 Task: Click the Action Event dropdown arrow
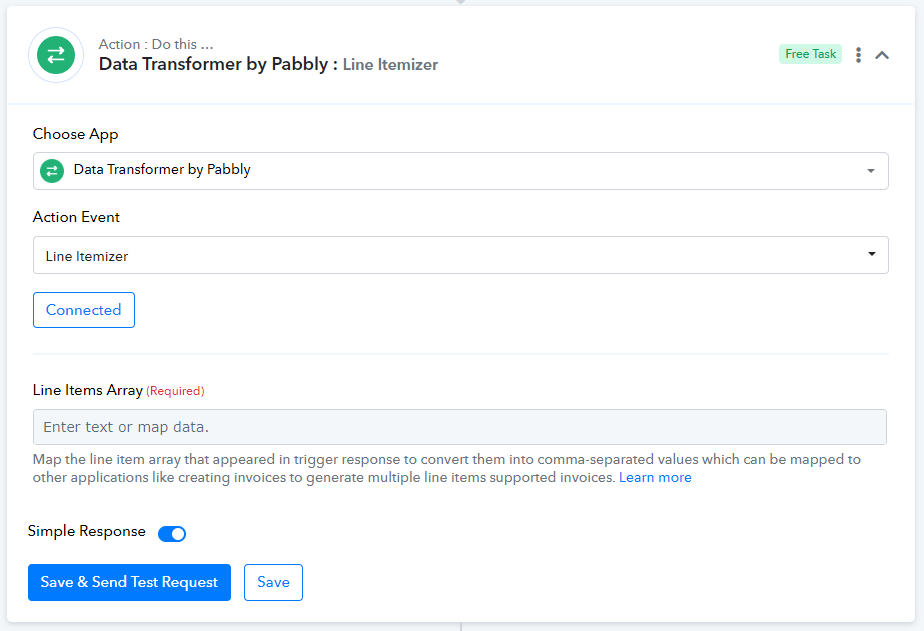[x=872, y=254]
